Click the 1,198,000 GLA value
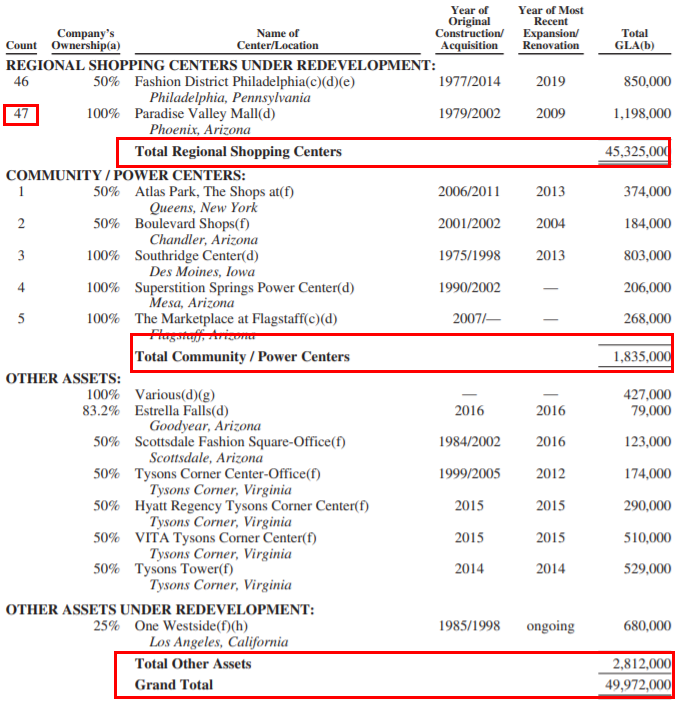680x706 pixels. [x=642, y=113]
